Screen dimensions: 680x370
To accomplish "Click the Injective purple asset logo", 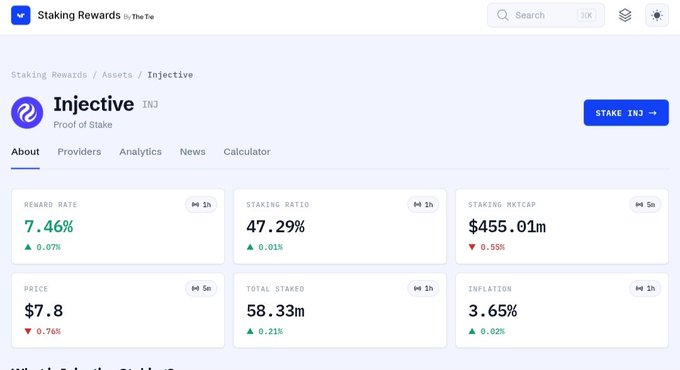I will click(x=27, y=113).
